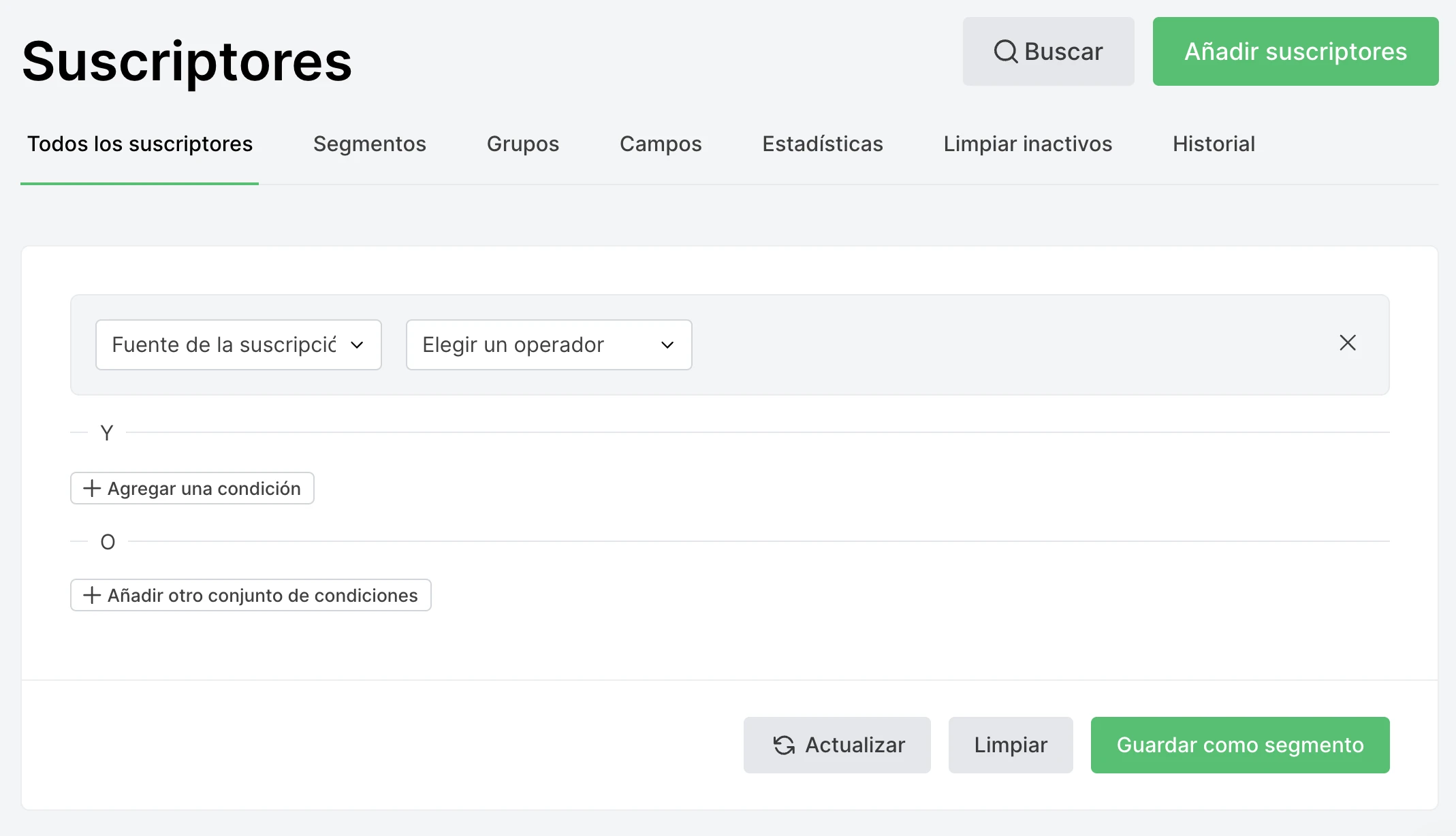1456x836 pixels.
Task: Click the plus icon in Agregar una condición
Action: [92, 489]
